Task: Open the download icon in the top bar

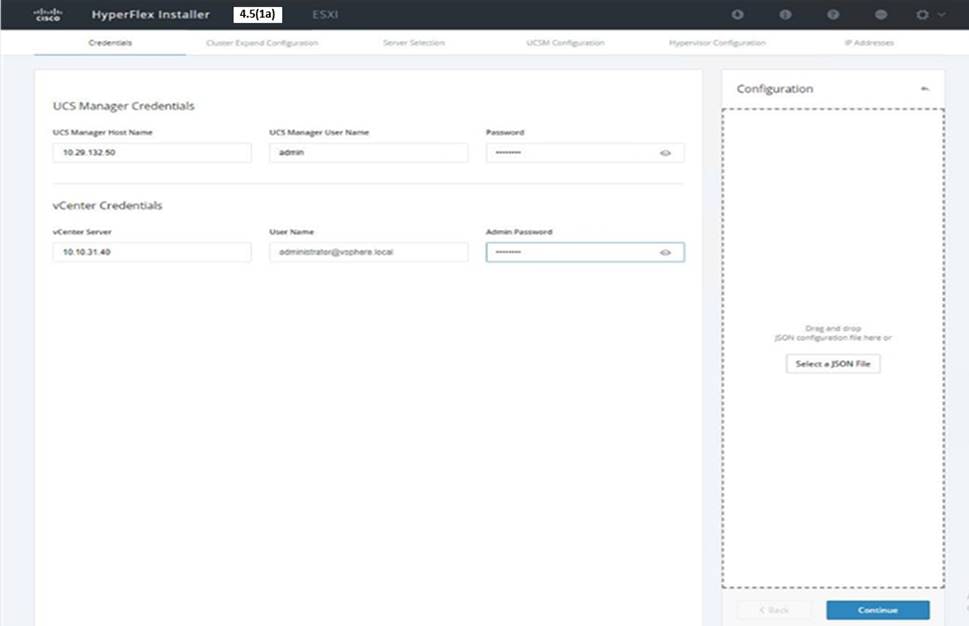Action: (737, 14)
